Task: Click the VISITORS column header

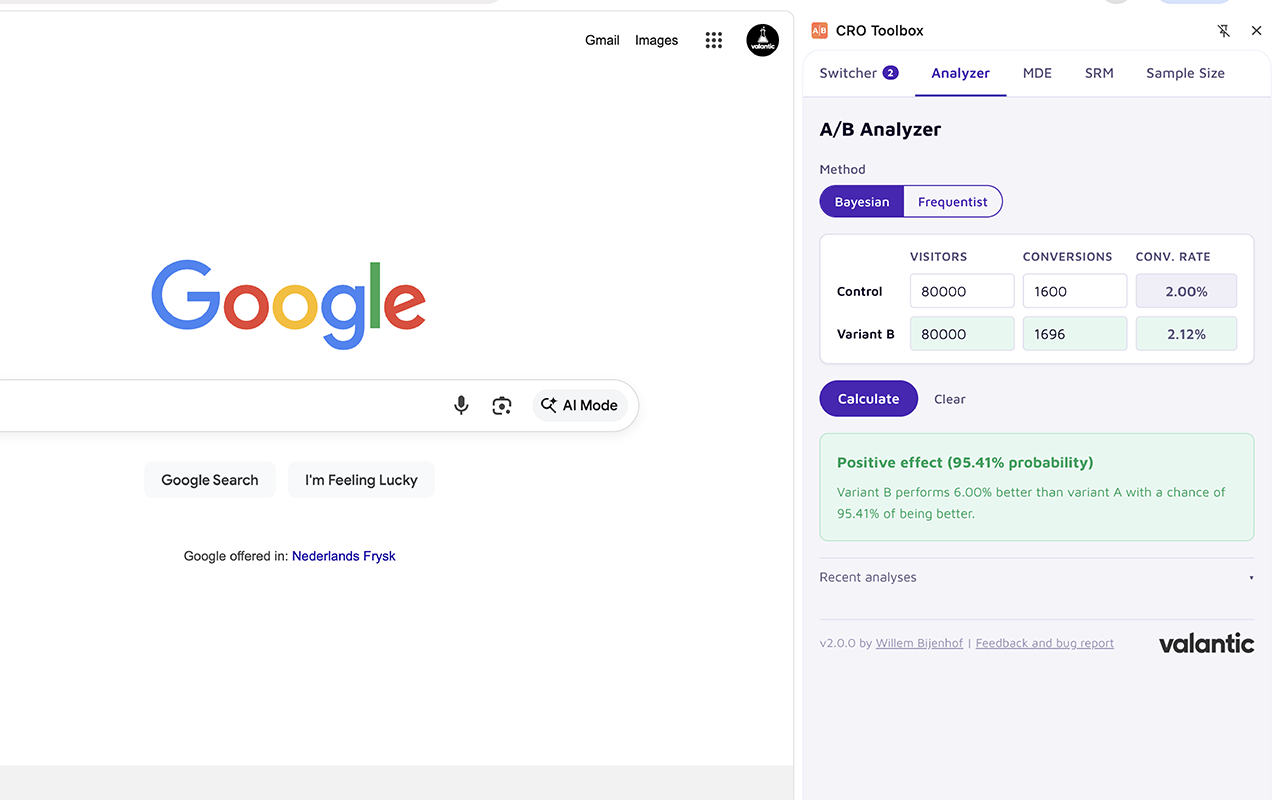Action: [x=938, y=257]
